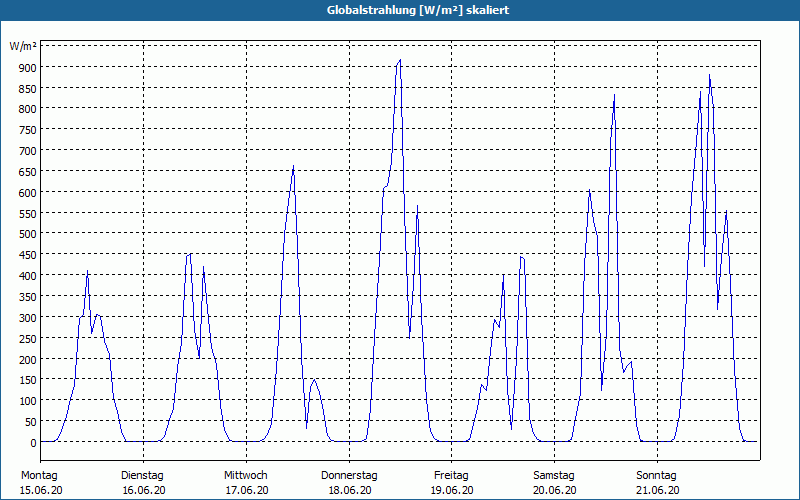
Task: Click the chart title Globalstrahlung [W/m²] skaliert
Action: coord(418,10)
